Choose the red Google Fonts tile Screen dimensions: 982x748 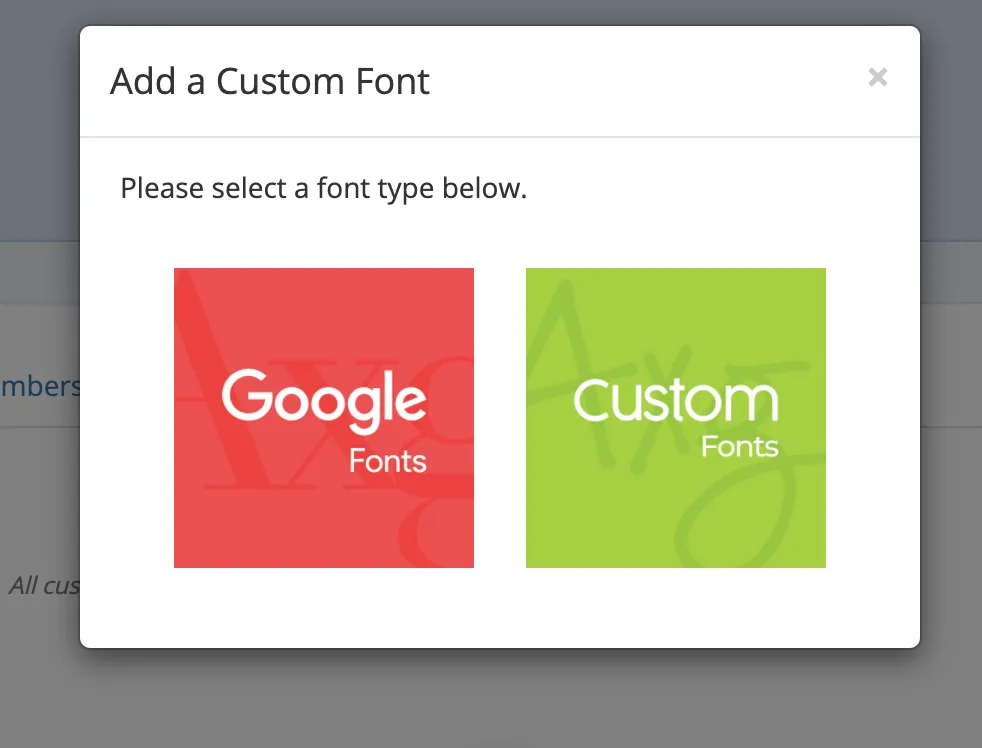(324, 418)
